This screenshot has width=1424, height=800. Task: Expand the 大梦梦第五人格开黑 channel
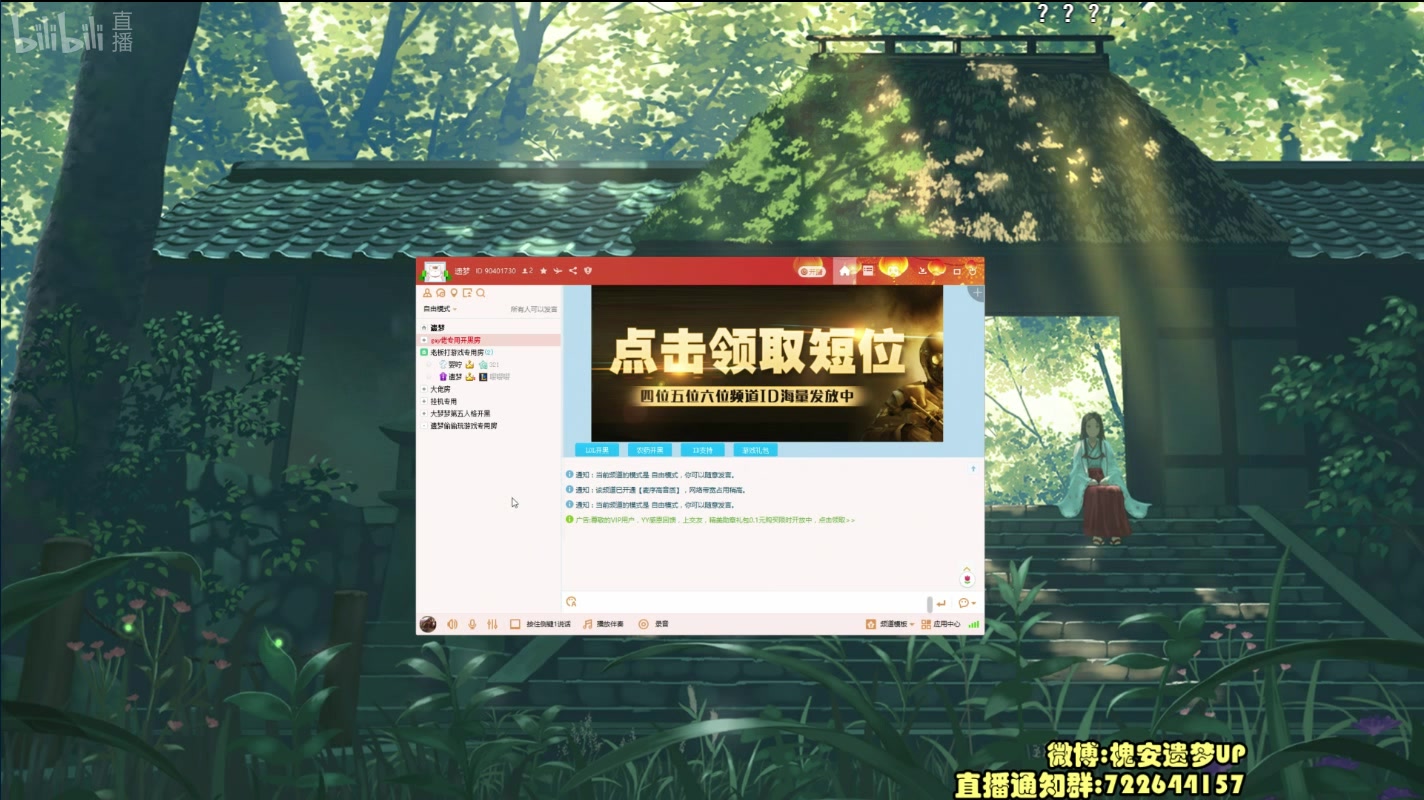click(x=424, y=413)
